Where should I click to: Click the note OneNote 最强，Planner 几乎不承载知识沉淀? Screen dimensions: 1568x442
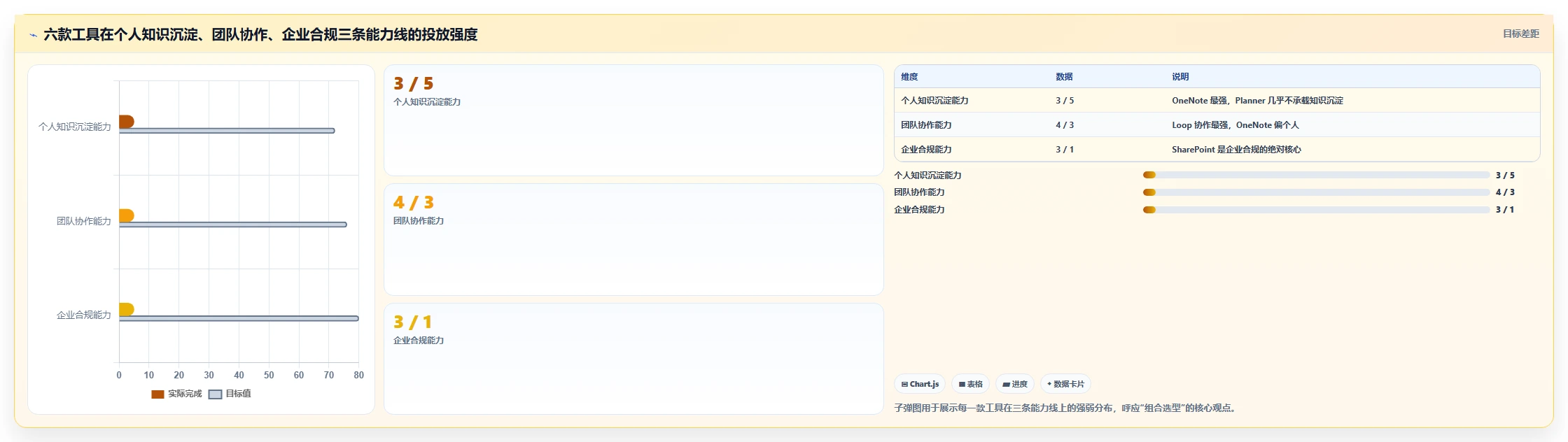pyautogui.click(x=1257, y=101)
